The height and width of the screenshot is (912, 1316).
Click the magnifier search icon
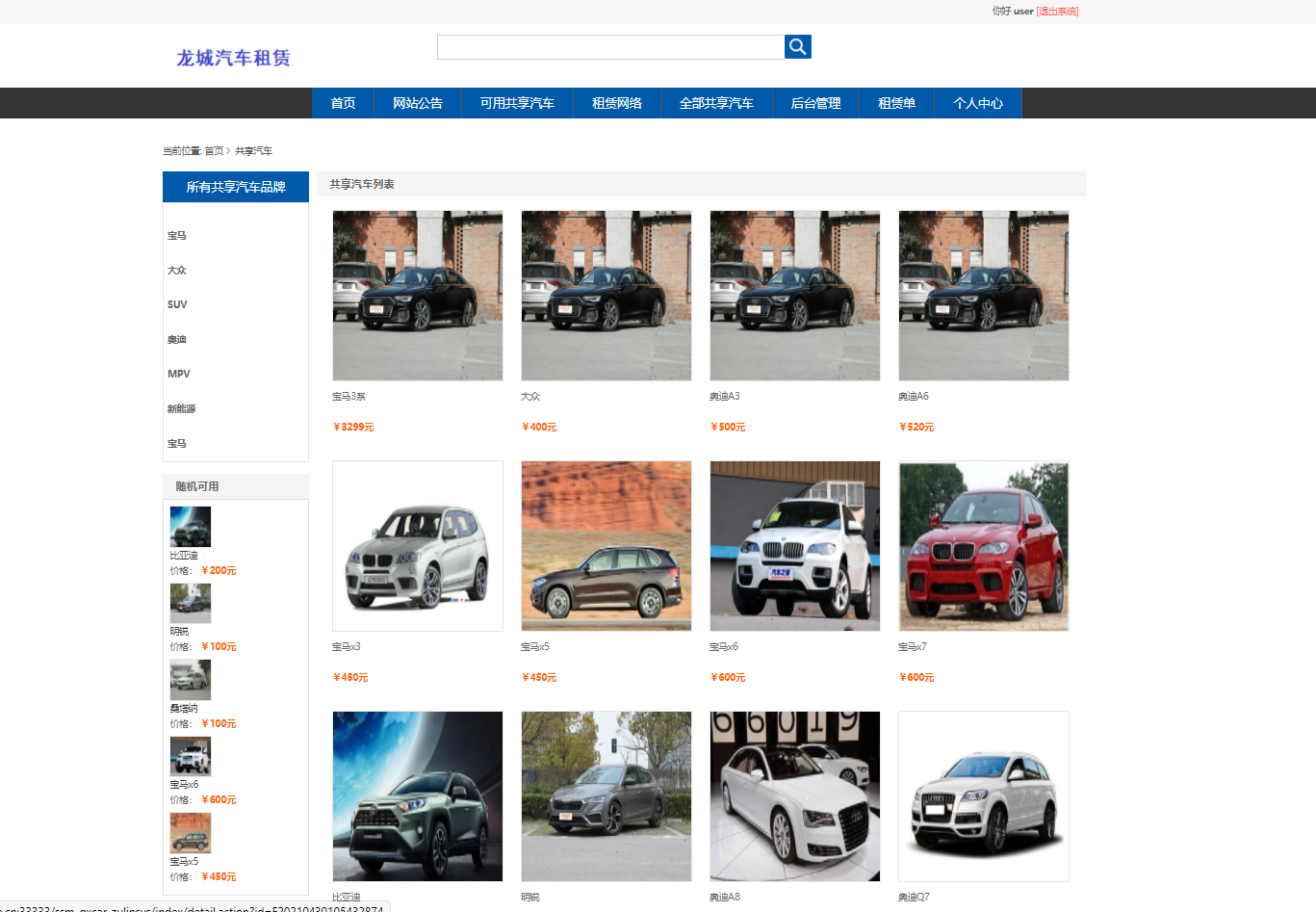798,46
